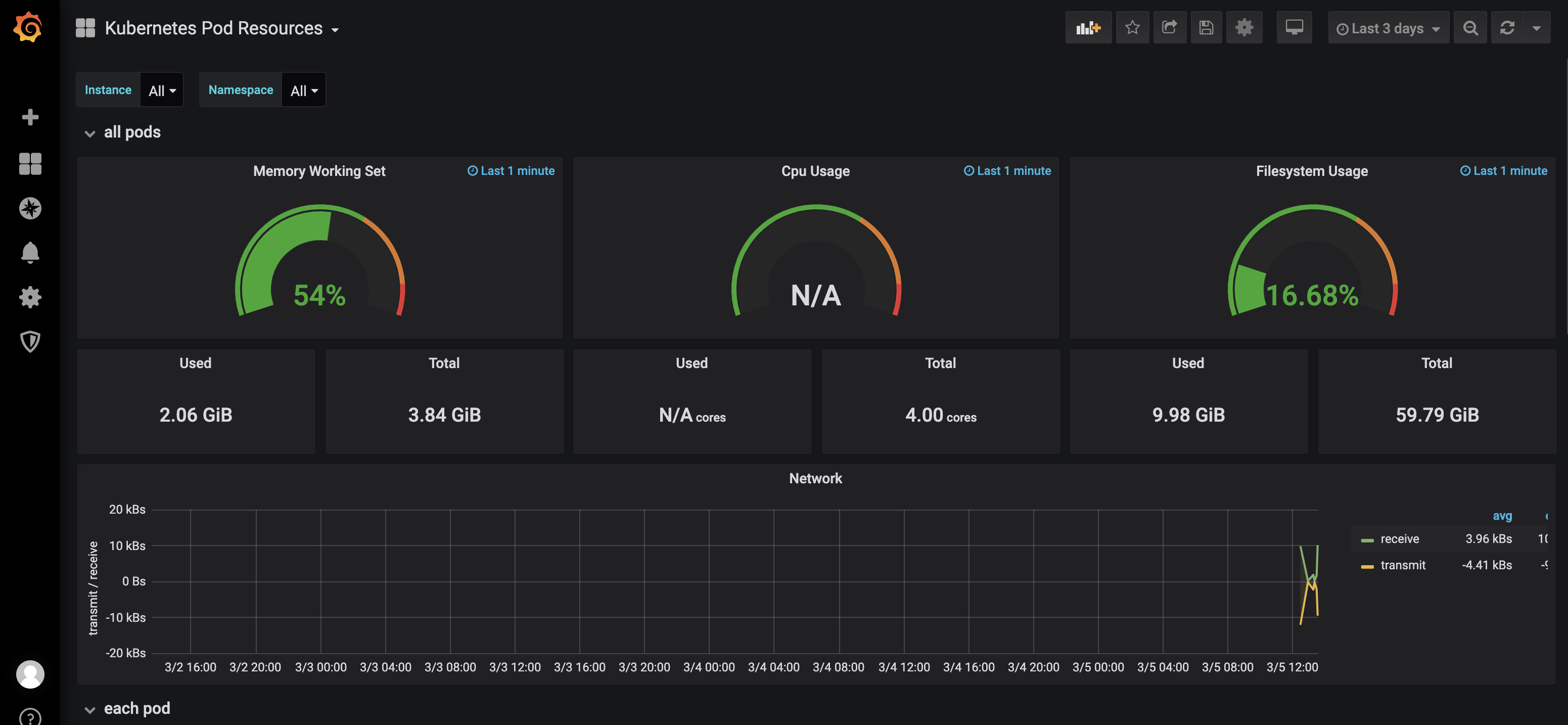Open the Explore compass icon in sidebar
This screenshot has width=1568, height=725.
point(30,208)
